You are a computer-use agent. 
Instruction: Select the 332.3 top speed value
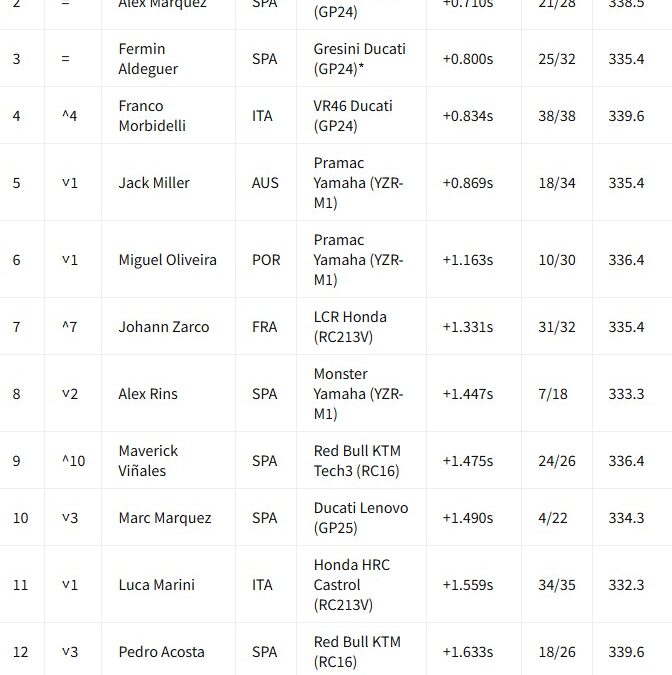(626, 585)
